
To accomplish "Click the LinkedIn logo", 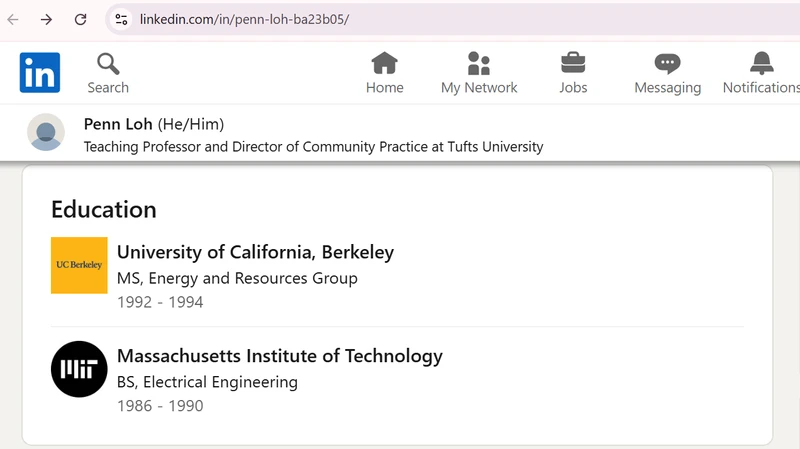I will (x=40, y=72).
